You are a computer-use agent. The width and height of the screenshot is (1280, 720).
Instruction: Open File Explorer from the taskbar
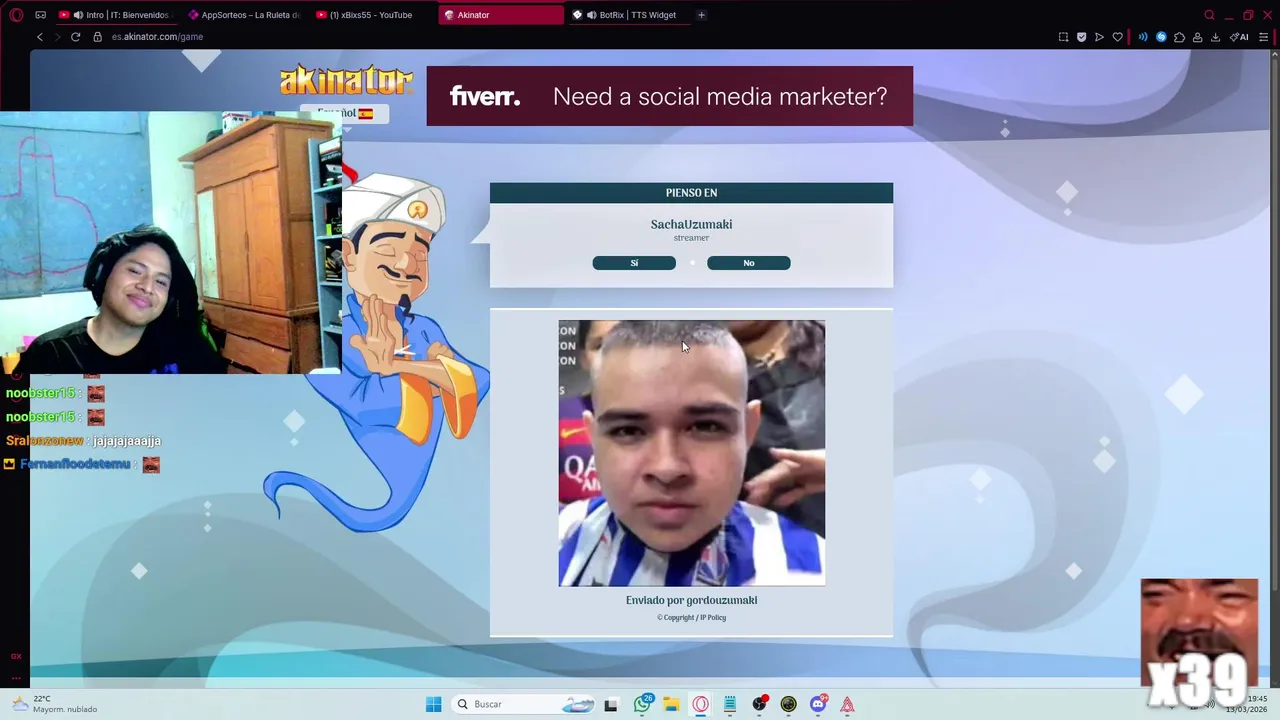pos(671,705)
